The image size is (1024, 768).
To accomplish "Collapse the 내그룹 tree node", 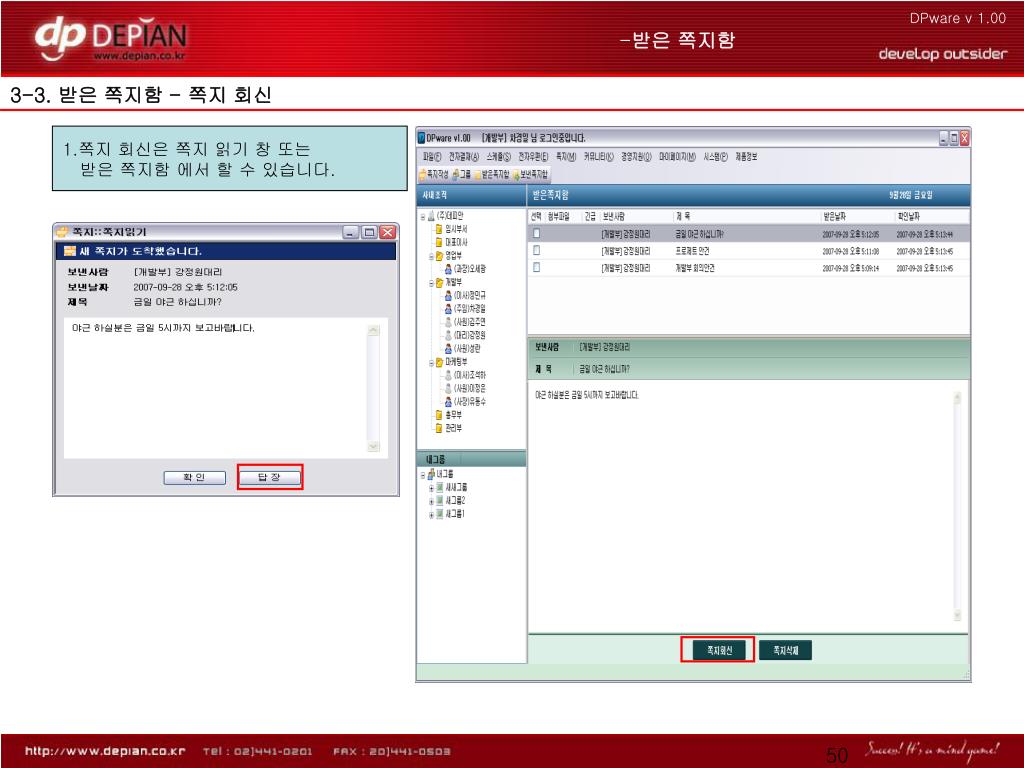I will (x=423, y=475).
